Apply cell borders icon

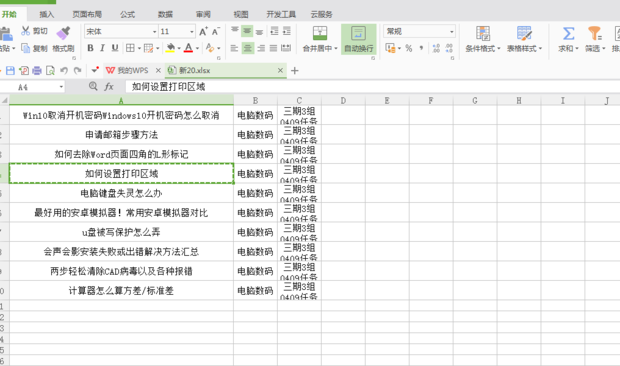point(130,48)
